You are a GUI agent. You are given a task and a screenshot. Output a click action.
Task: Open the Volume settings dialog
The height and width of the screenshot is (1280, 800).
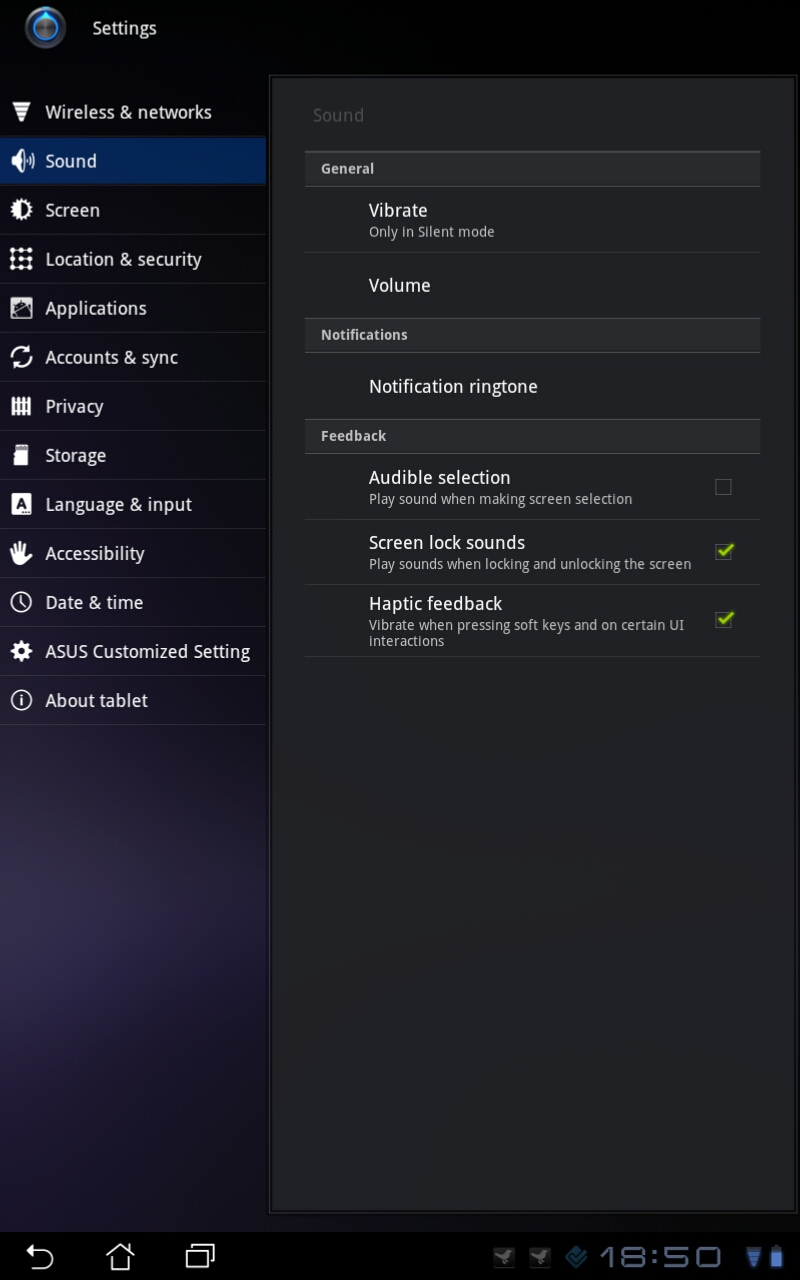(x=532, y=286)
